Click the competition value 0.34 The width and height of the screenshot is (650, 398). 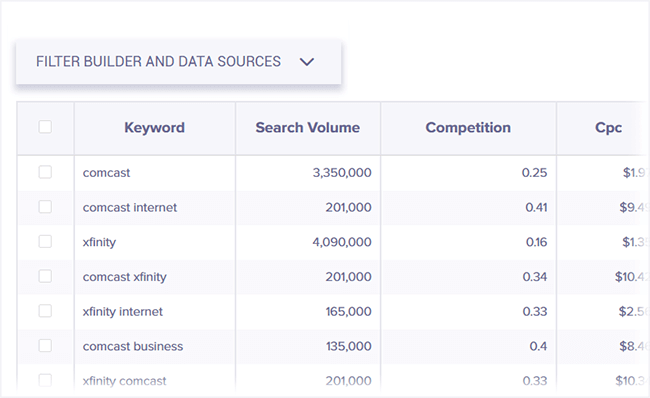535,277
